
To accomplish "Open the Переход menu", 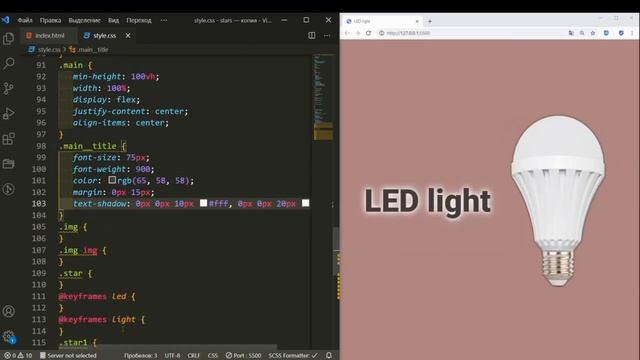I will tap(139, 20).
